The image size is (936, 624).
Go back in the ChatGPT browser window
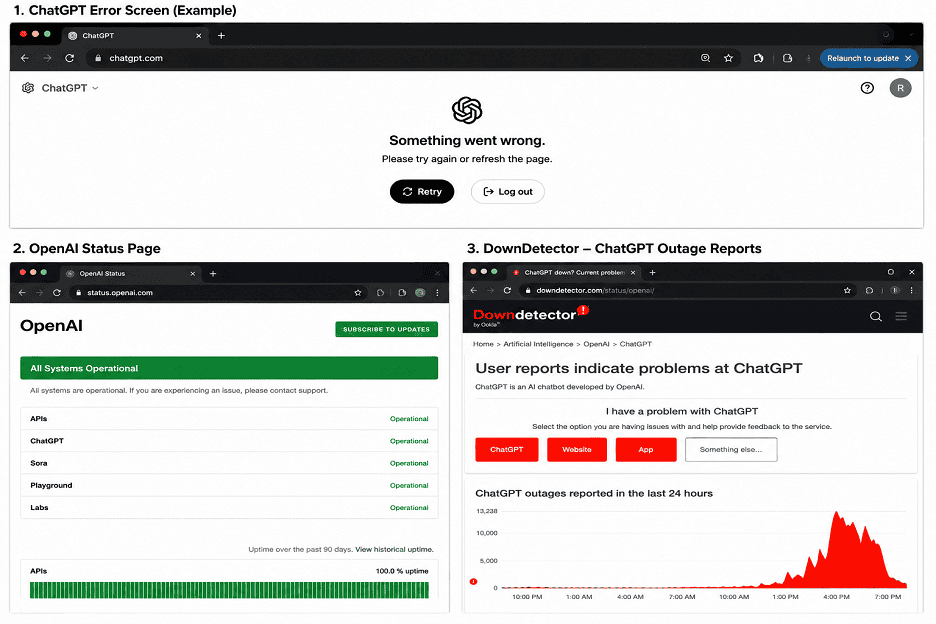click(24, 58)
